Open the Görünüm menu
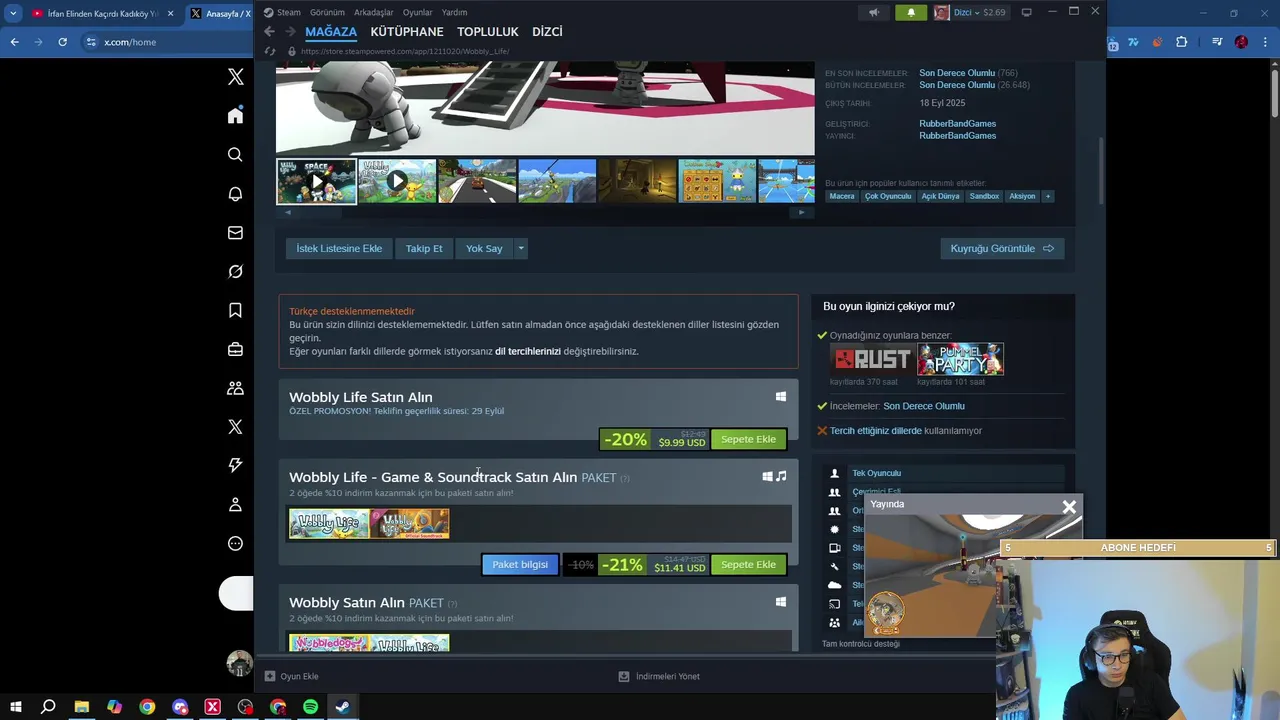 (x=327, y=12)
